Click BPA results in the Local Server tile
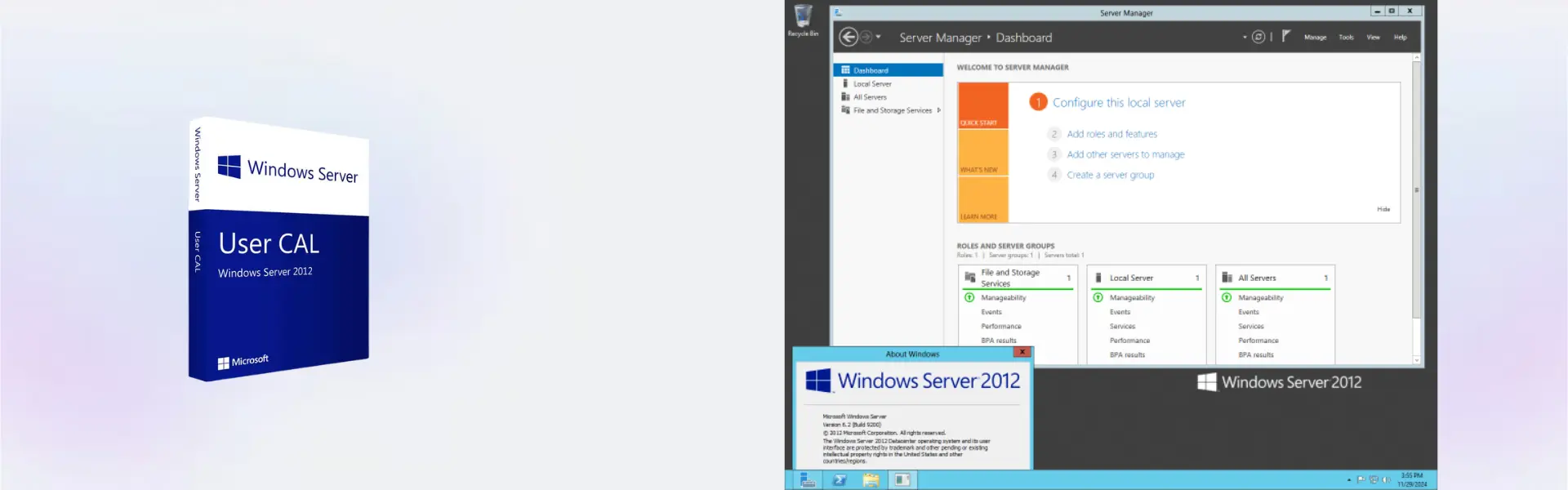The image size is (1568, 490). click(1127, 354)
